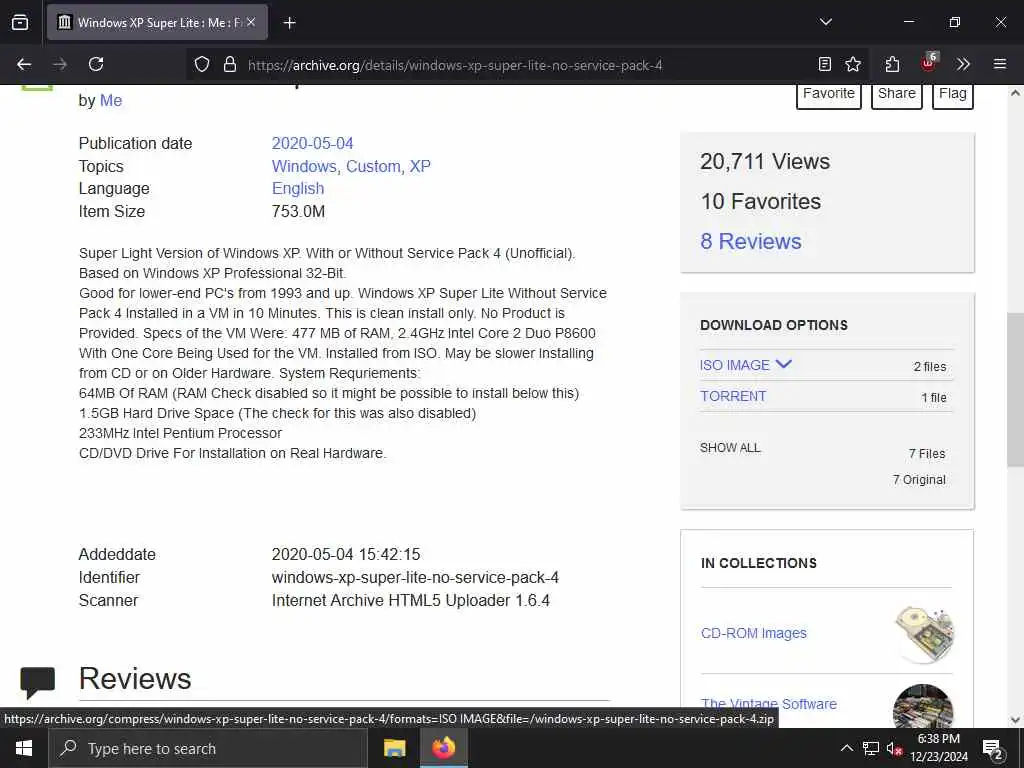
Task: Show site security padlock info
Action: (229, 64)
